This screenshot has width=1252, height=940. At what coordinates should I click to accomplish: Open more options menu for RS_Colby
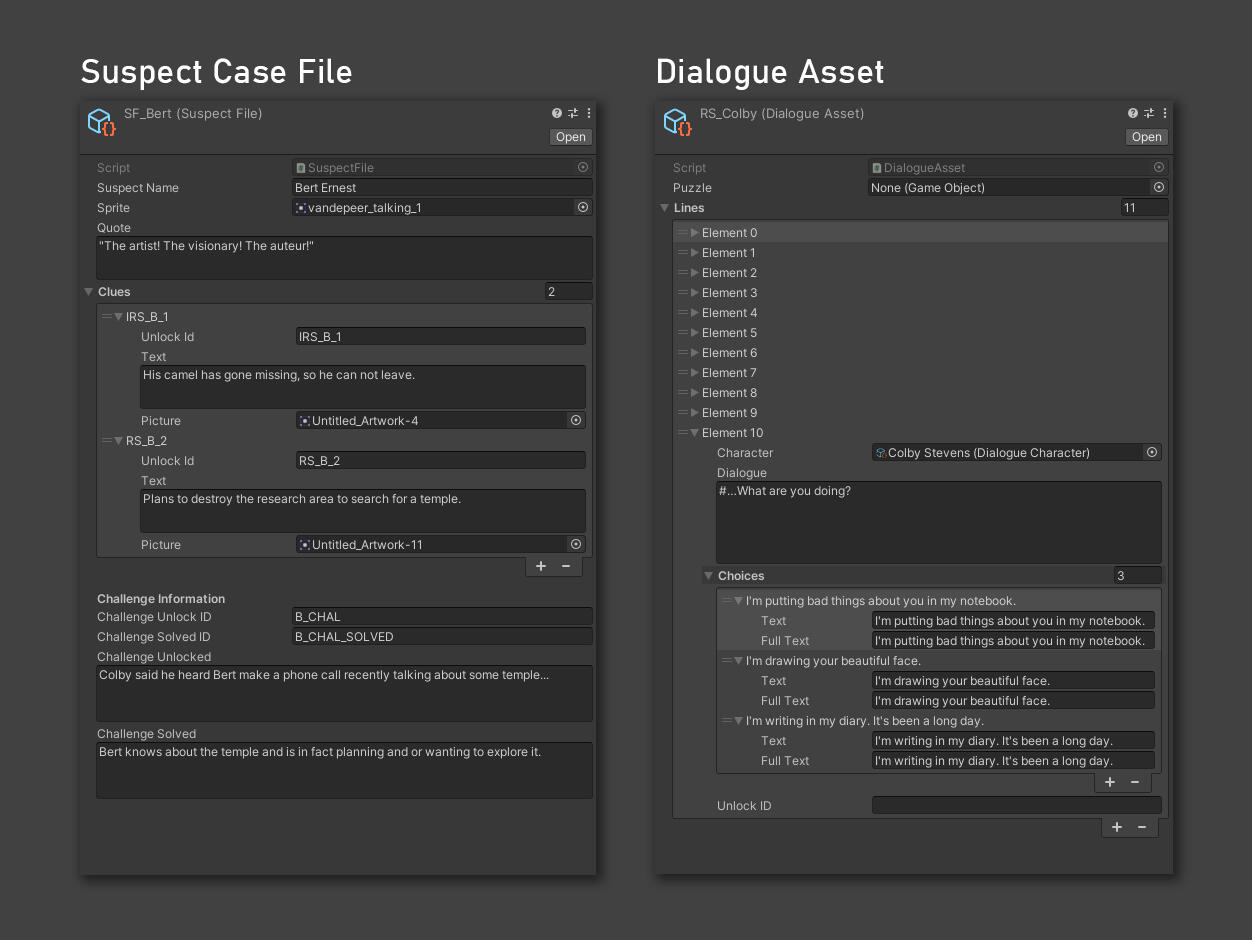[1164, 114]
